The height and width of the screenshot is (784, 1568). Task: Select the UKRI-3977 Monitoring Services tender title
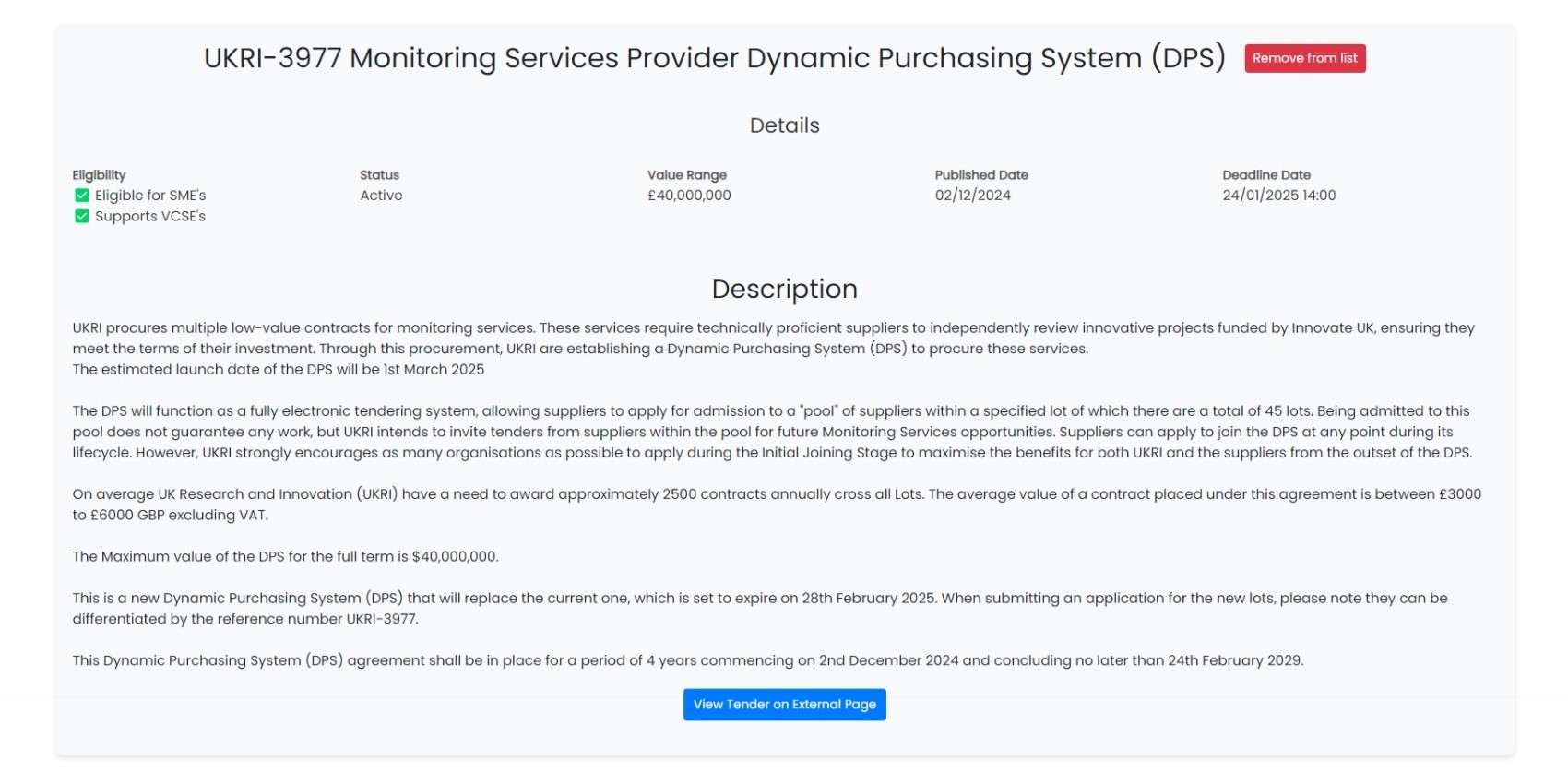pyautogui.click(x=715, y=58)
